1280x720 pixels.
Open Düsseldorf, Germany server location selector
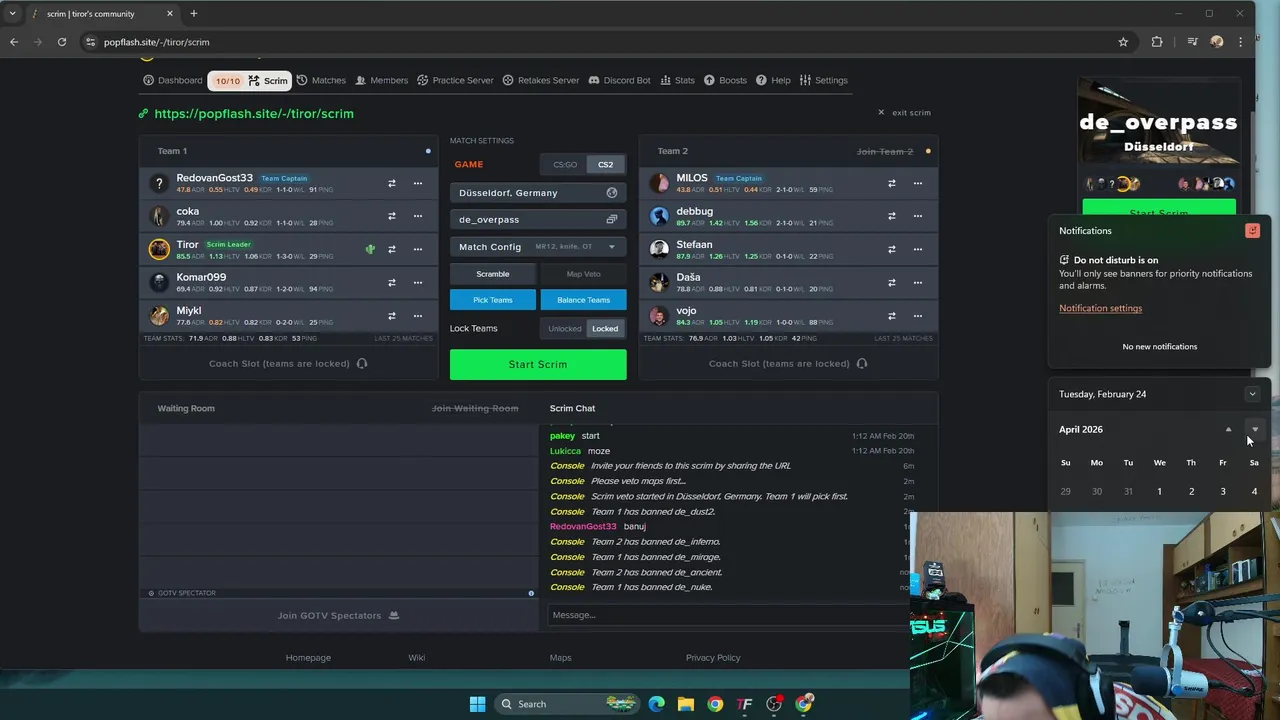point(538,192)
